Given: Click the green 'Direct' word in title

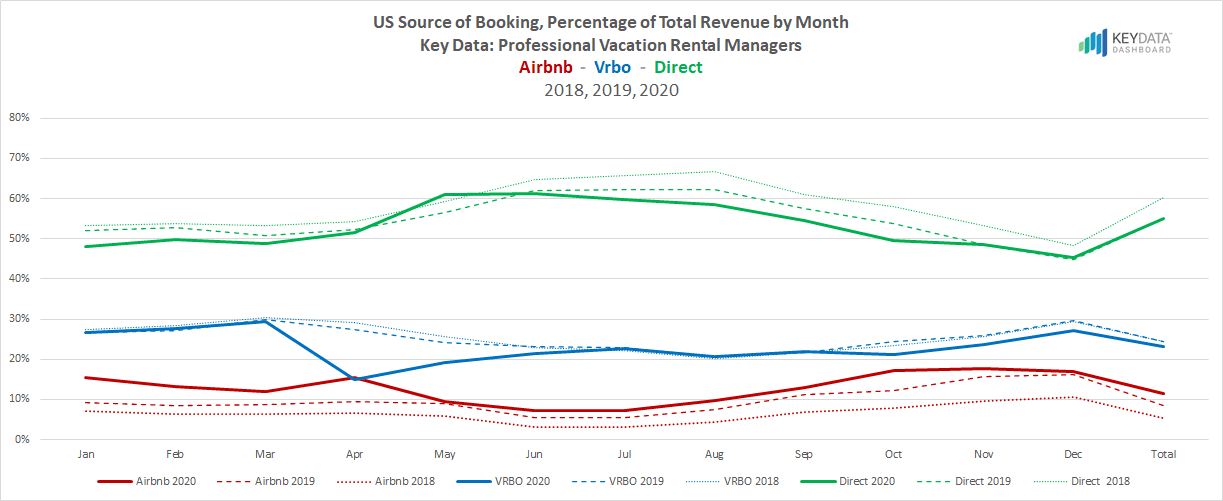Looking at the screenshot, I should tap(677, 67).
